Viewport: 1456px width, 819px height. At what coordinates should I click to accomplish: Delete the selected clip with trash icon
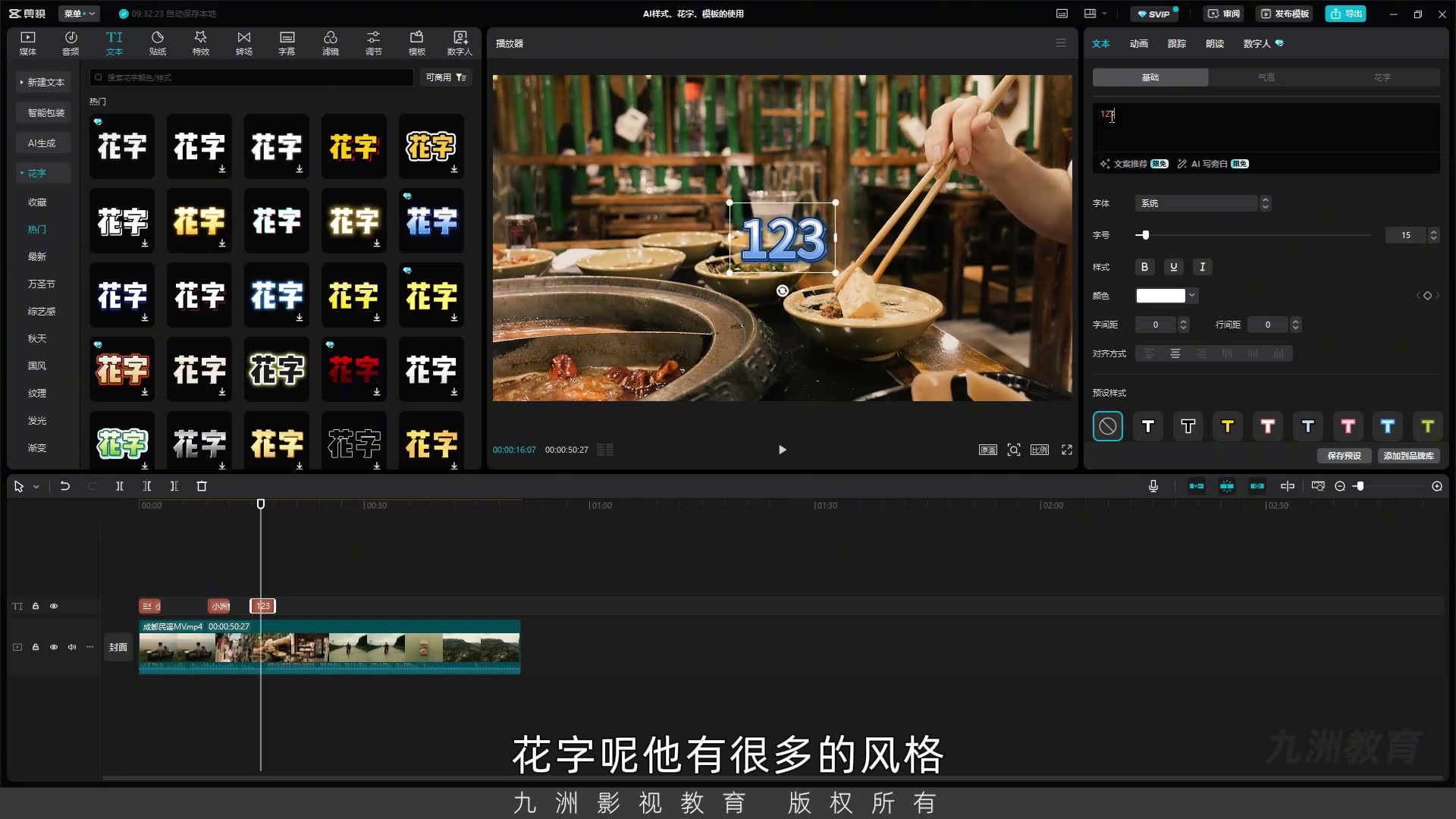(202, 486)
